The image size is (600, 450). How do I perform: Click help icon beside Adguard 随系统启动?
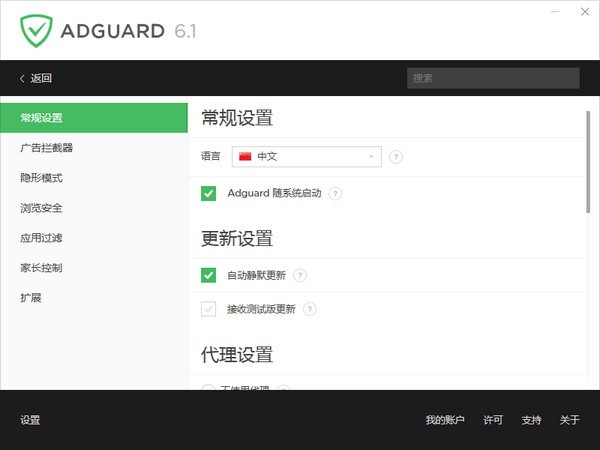tap(335, 193)
